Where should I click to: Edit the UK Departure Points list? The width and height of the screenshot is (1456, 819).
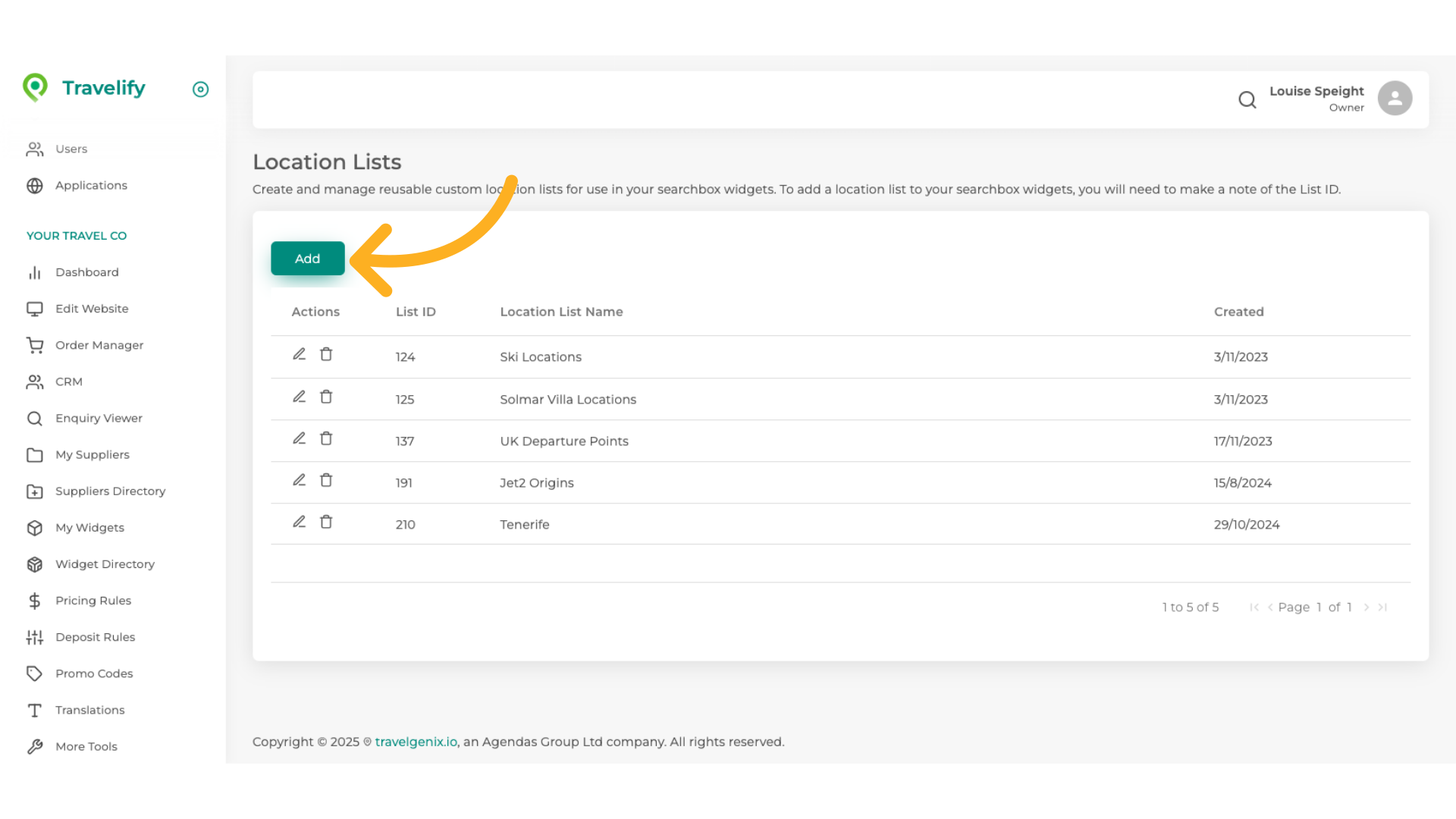coord(299,438)
